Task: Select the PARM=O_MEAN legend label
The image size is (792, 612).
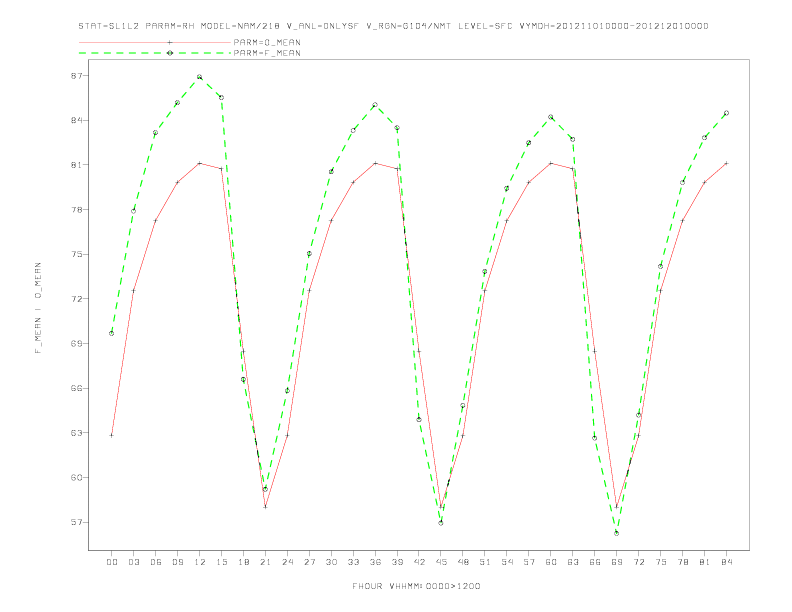Action: point(267,42)
